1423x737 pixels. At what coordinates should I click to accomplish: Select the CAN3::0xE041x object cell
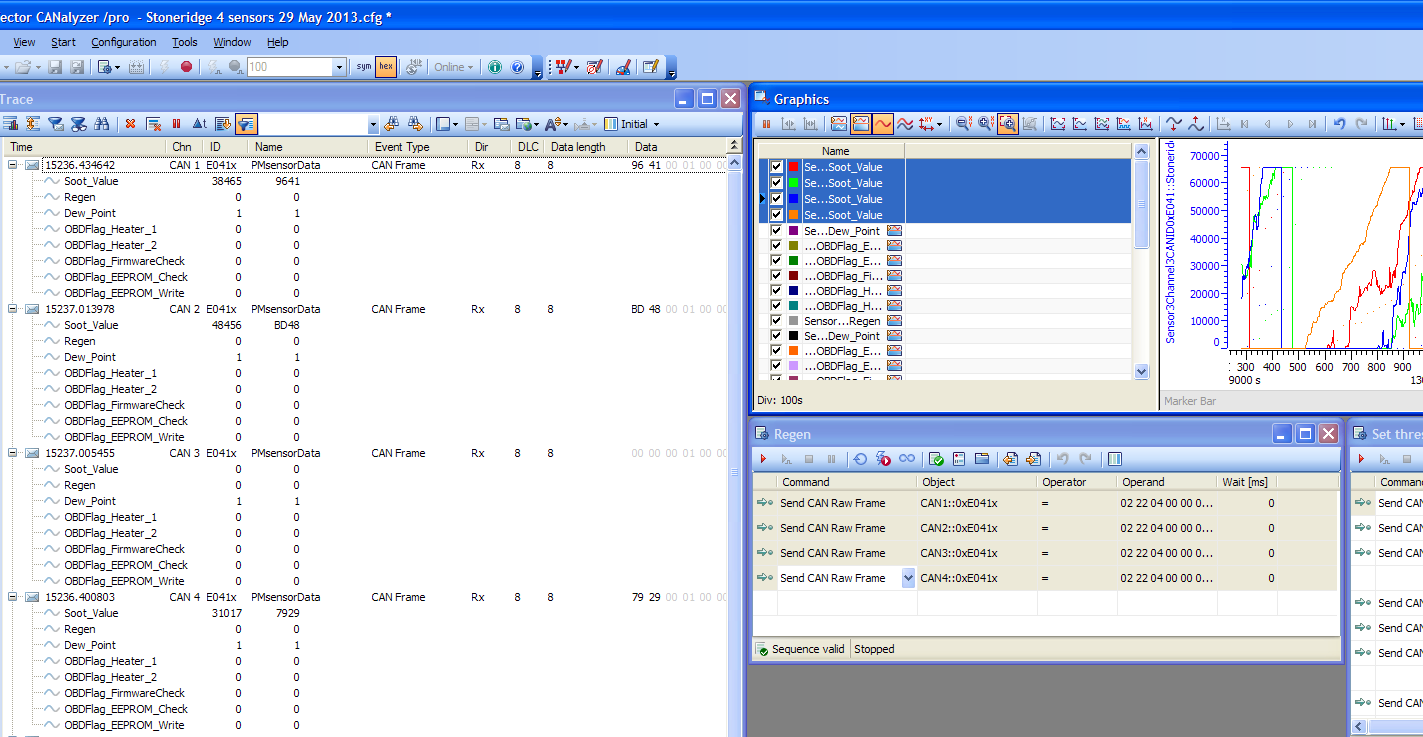tap(977, 553)
